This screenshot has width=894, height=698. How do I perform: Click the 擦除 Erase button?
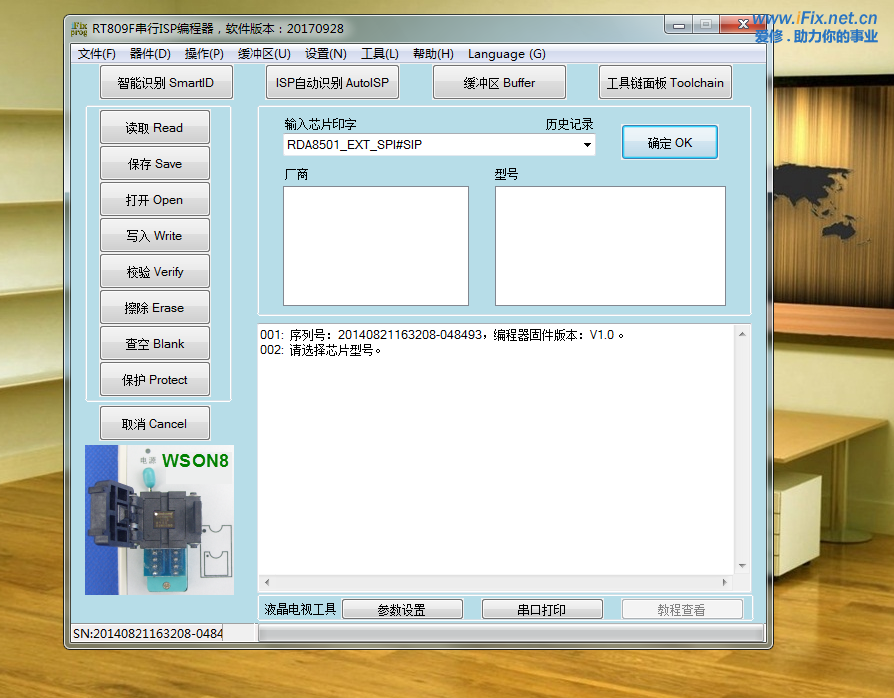[154, 308]
